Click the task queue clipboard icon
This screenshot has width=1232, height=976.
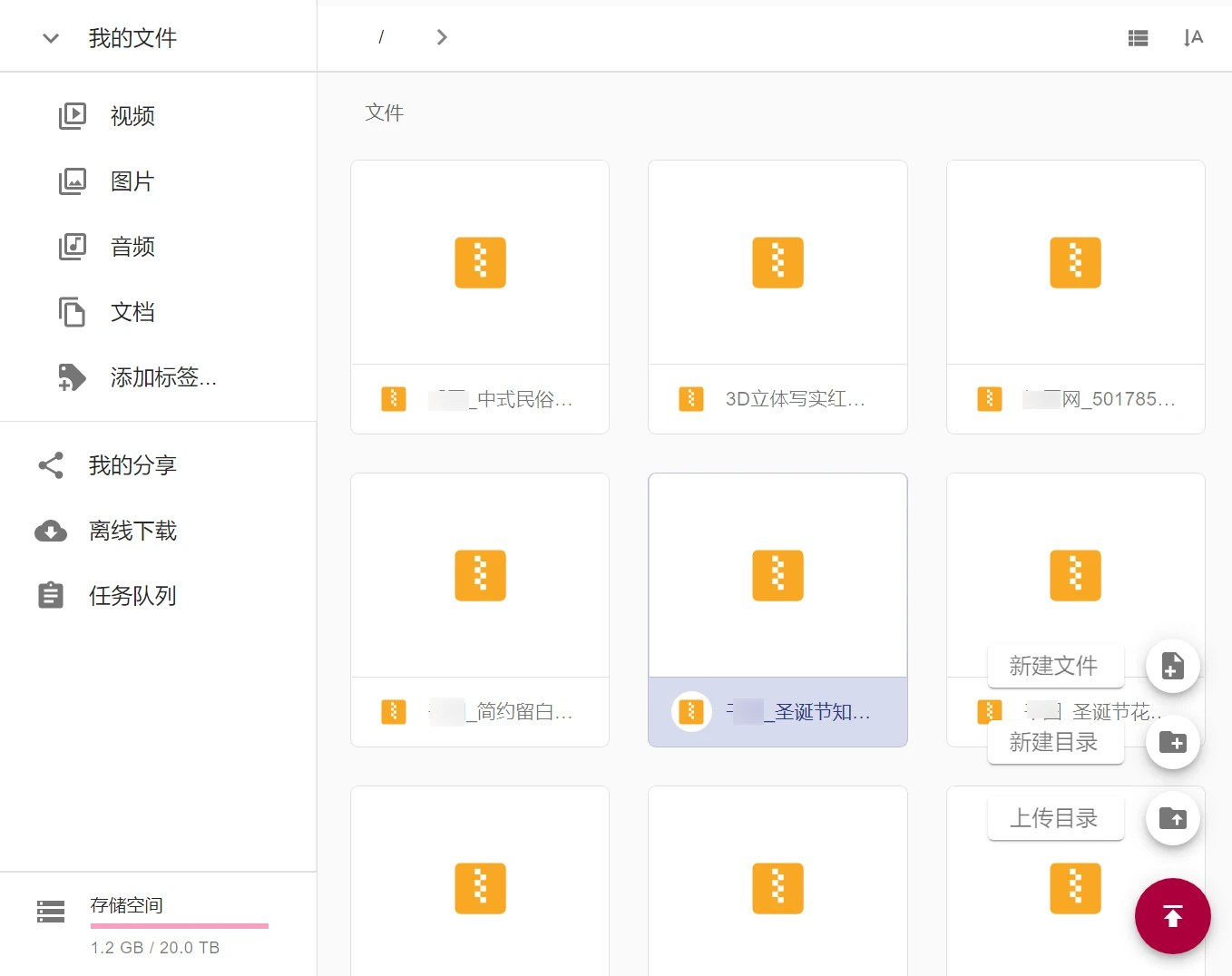(x=51, y=595)
